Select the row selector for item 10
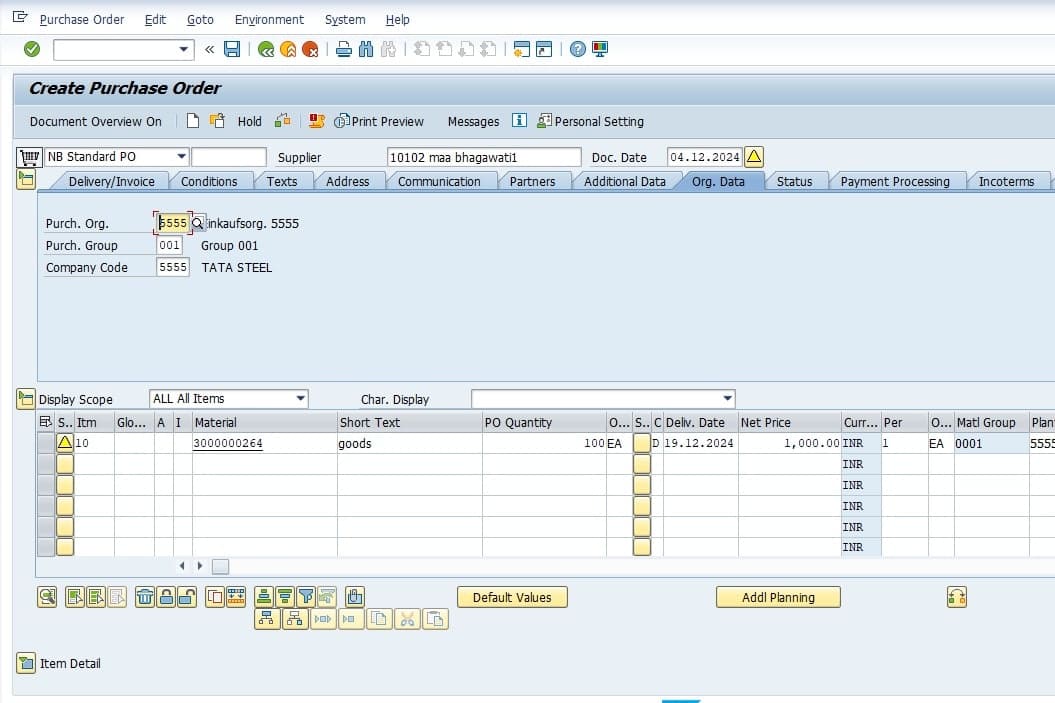 46,443
